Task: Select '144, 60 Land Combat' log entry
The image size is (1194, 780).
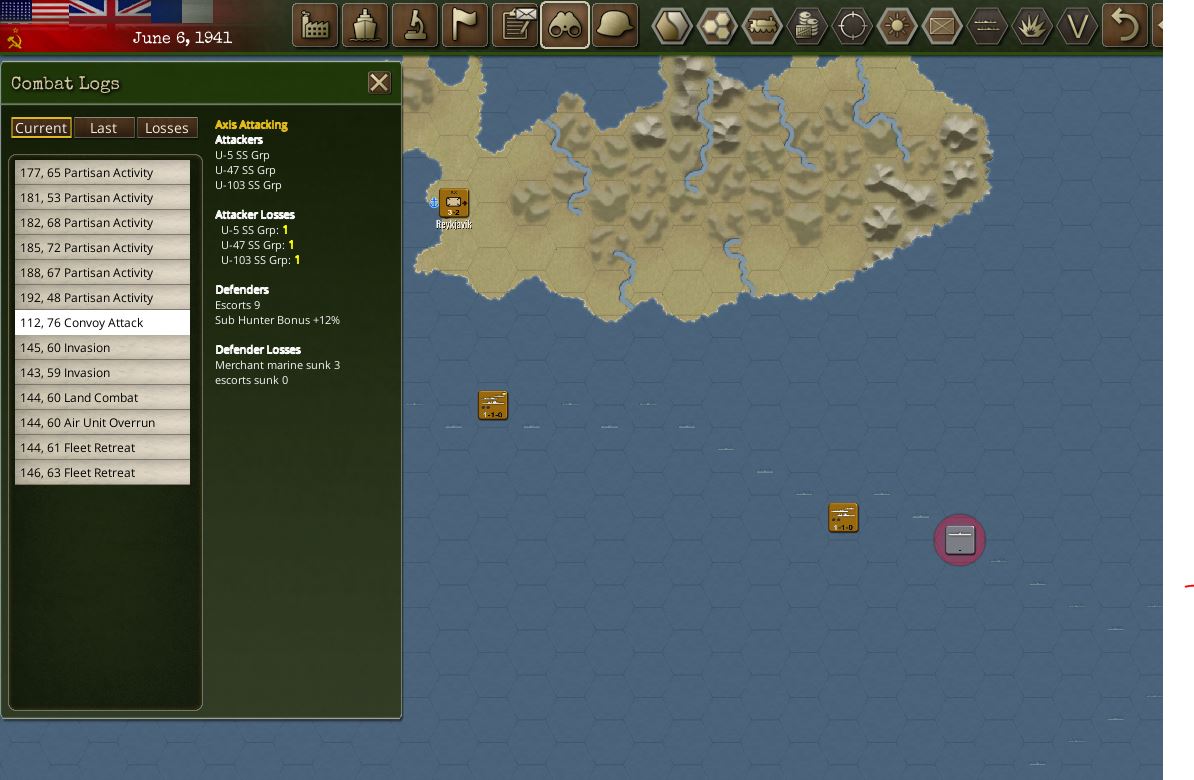Action: coord(102,398)
